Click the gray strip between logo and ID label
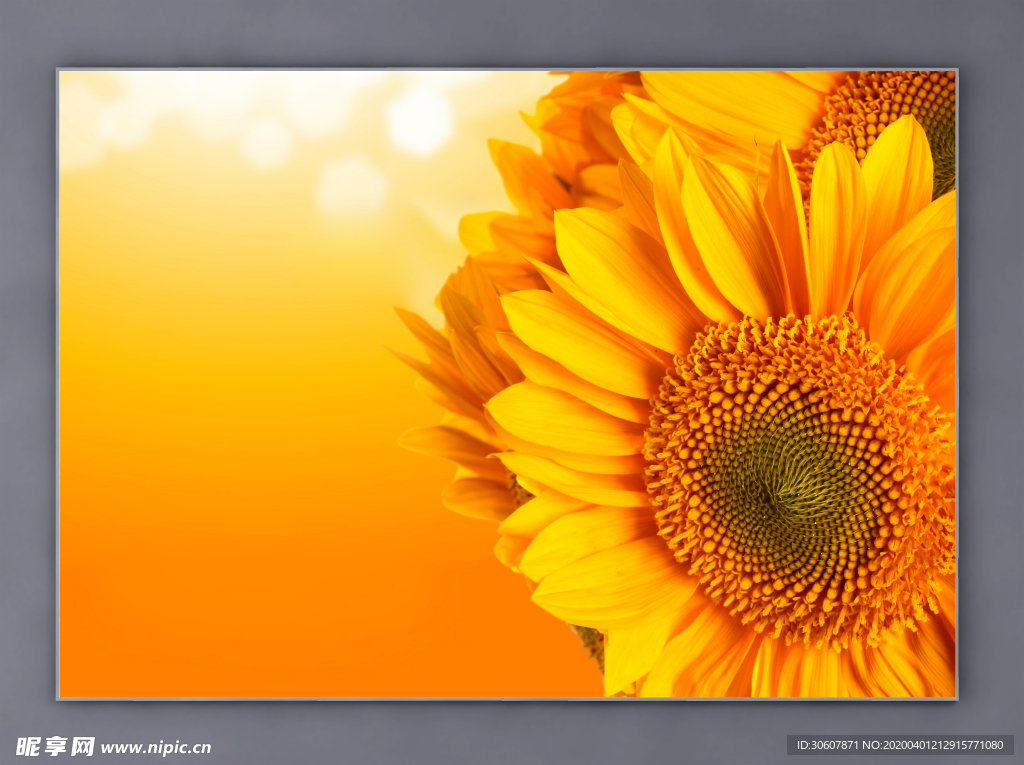Viewport: 1024px width, 765px height. pyautogui.click(x=500, y=746)
